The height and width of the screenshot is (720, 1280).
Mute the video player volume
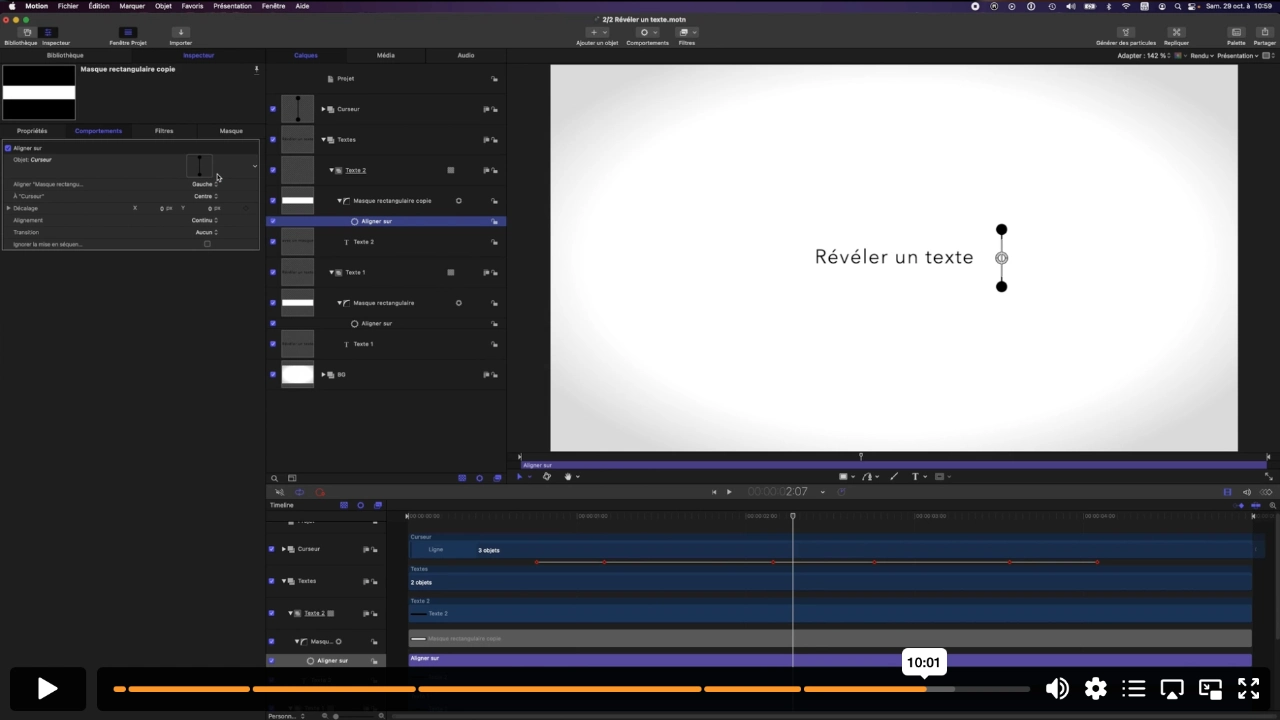coord(1057,688)
